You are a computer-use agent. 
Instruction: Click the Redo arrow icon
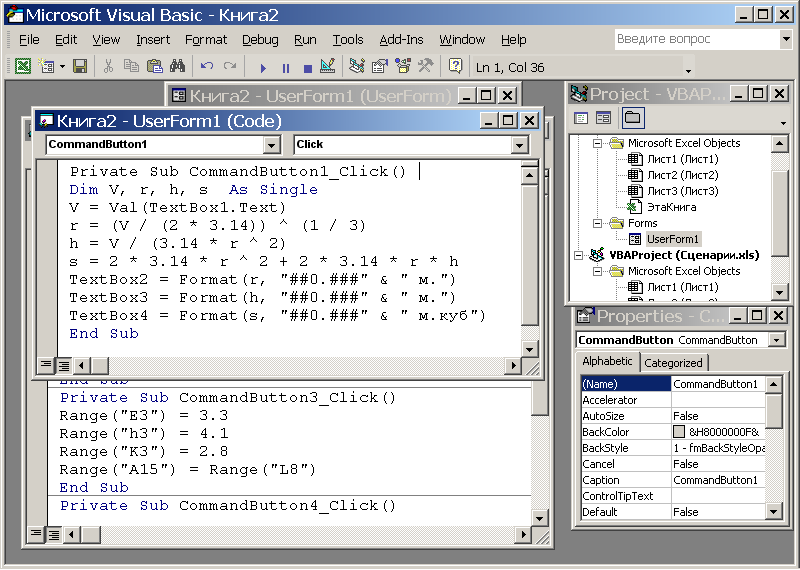point(230,66)
